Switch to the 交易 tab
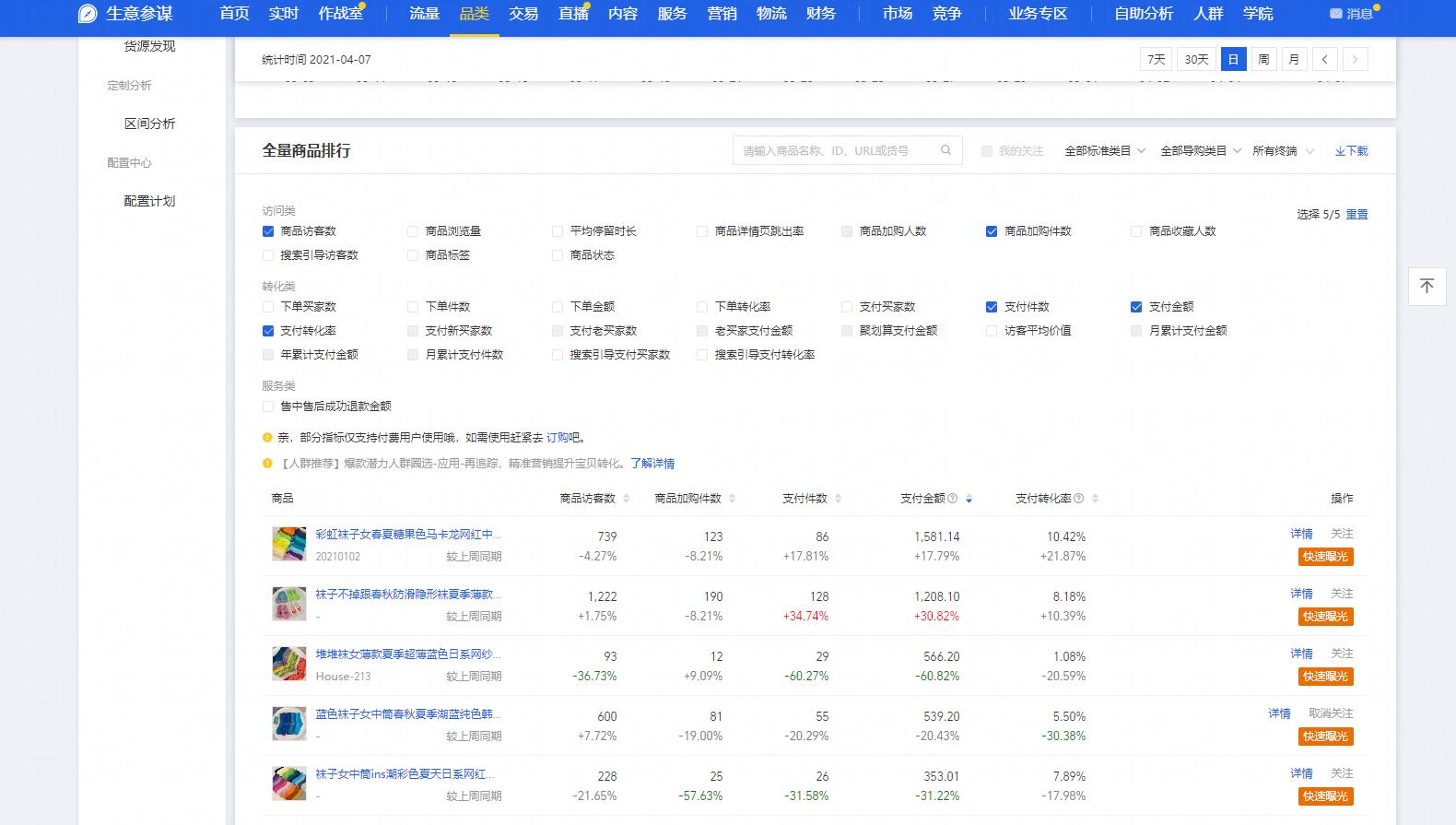This screenshot has height=825, width=1456. [x=523, y=14]
